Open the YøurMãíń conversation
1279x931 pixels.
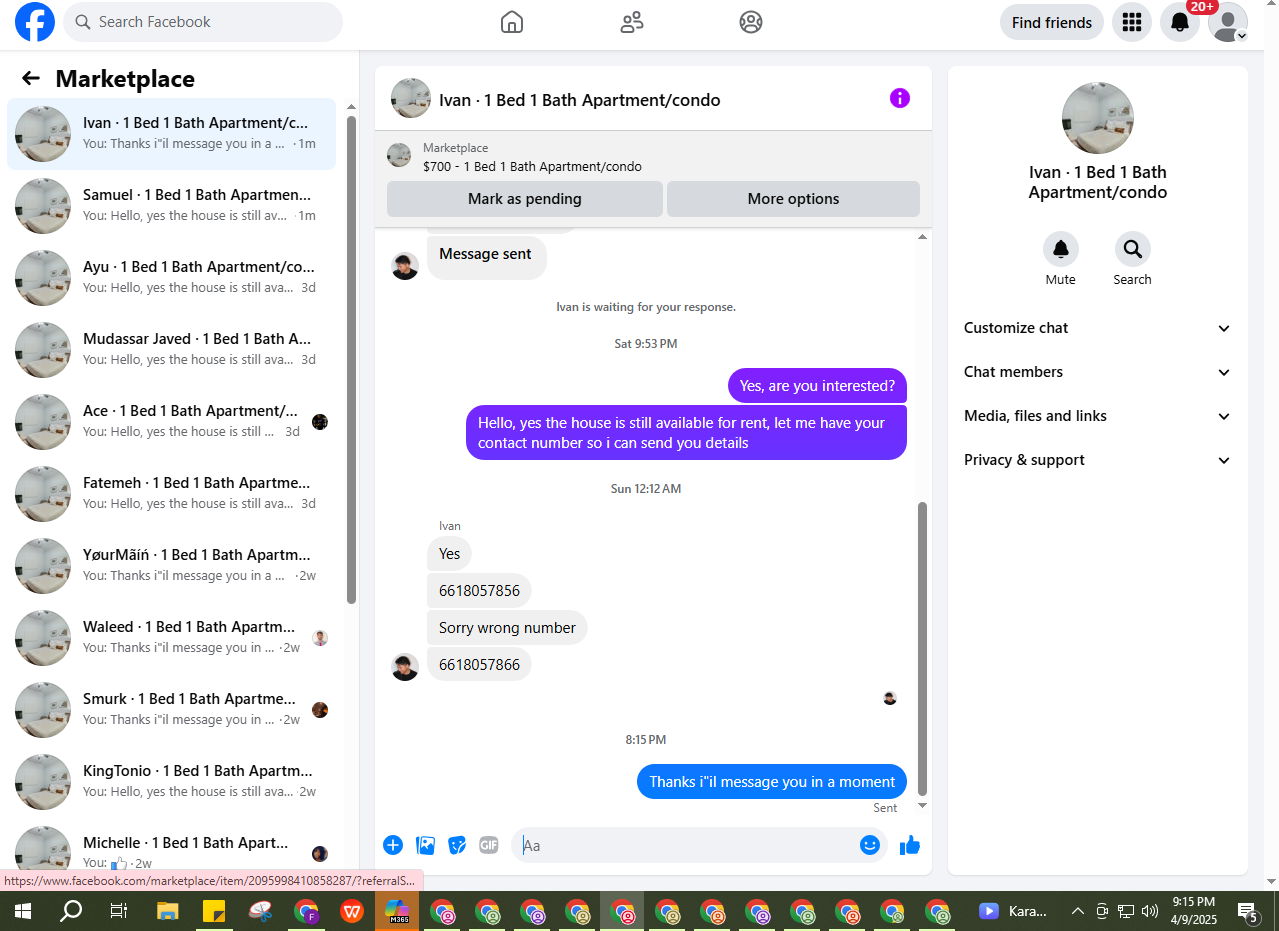[171, 566]
